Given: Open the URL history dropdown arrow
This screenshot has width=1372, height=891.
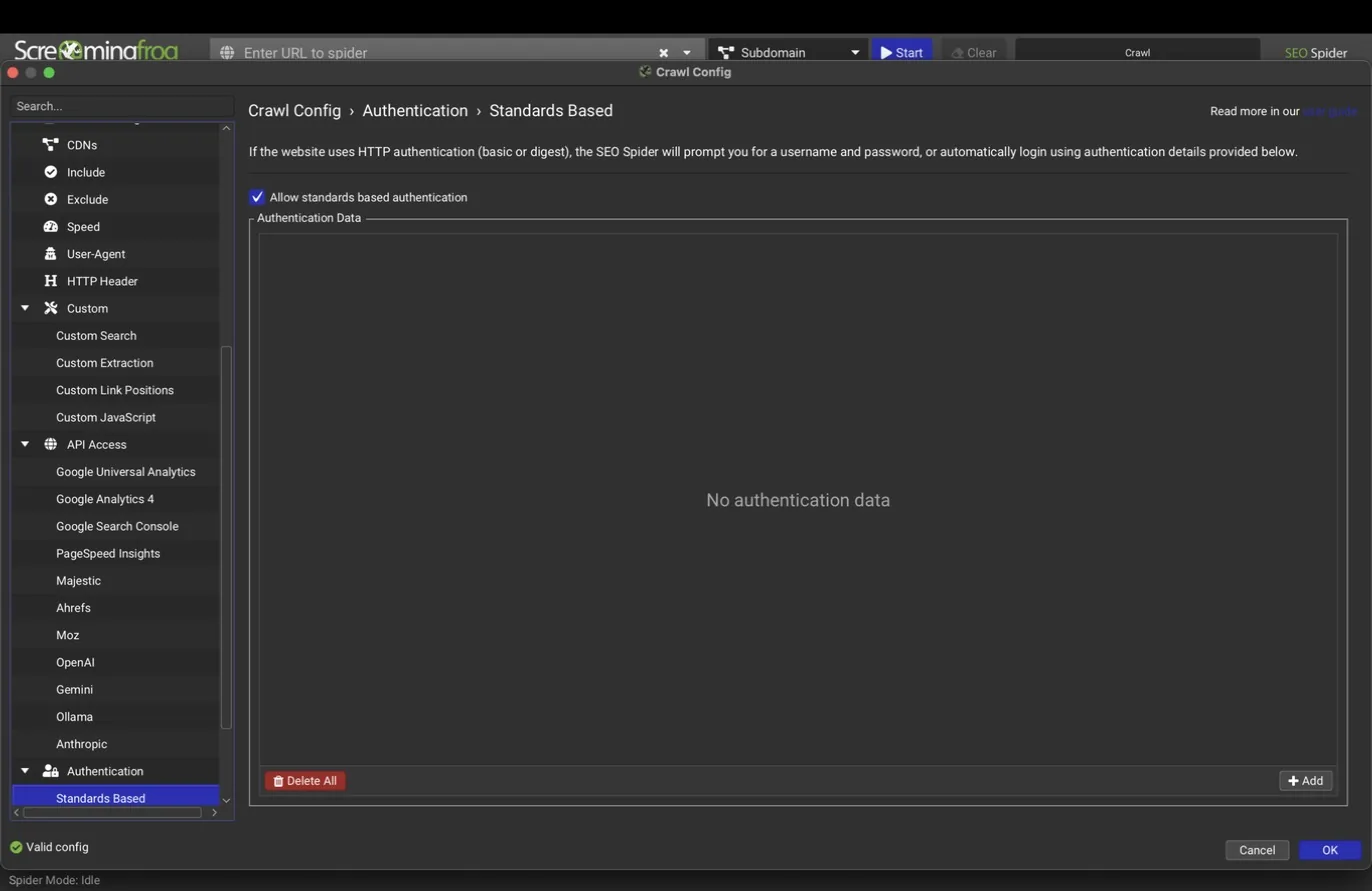Looking at the screenshot, I should 687,52.
